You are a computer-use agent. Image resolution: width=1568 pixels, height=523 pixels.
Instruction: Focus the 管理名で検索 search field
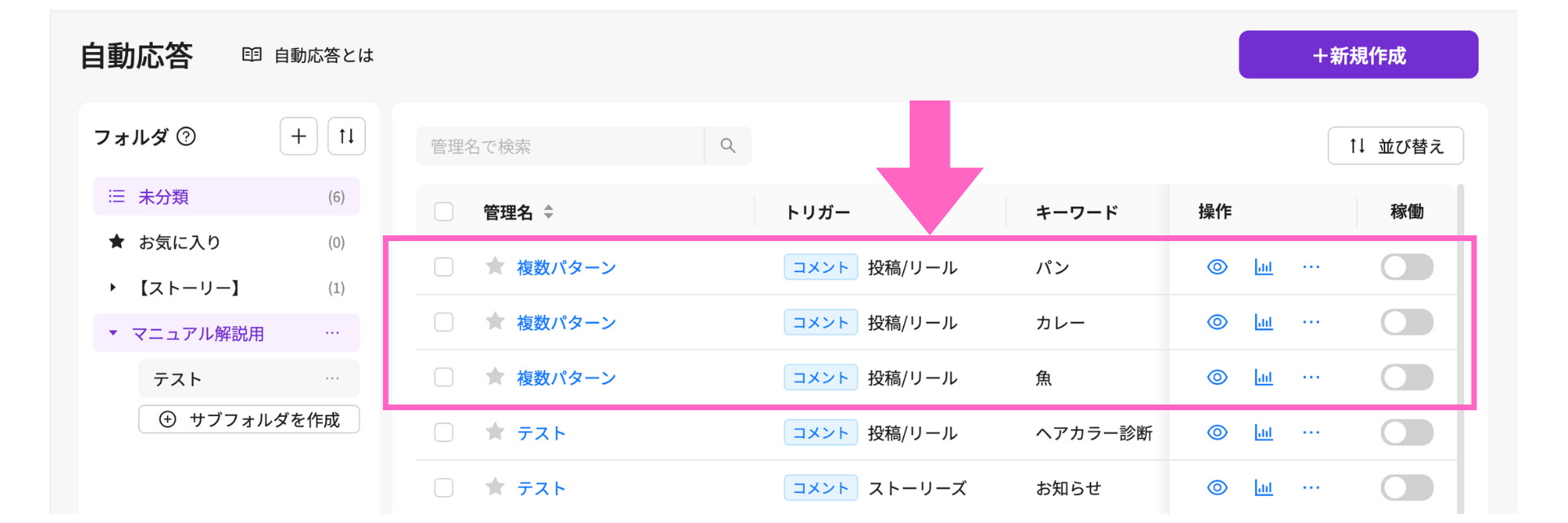560,145
